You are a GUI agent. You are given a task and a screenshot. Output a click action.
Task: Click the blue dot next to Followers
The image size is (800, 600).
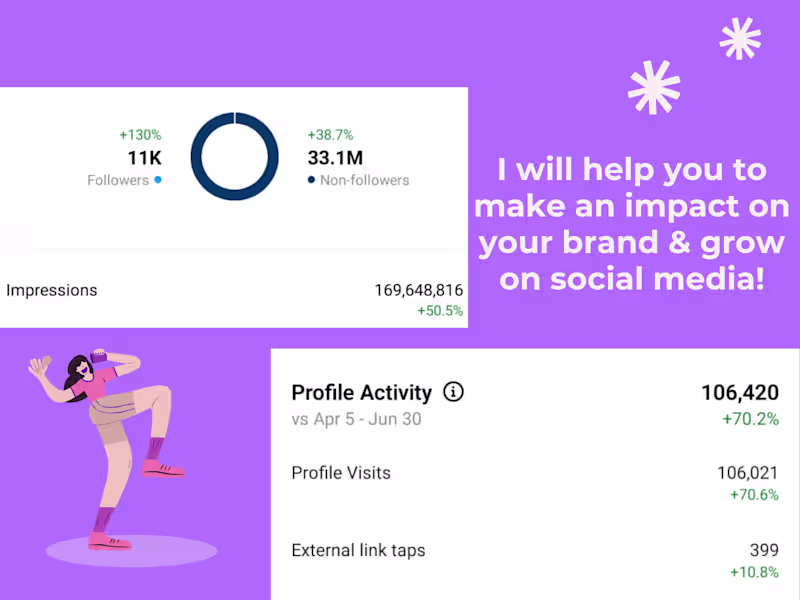tap(158, 181)
